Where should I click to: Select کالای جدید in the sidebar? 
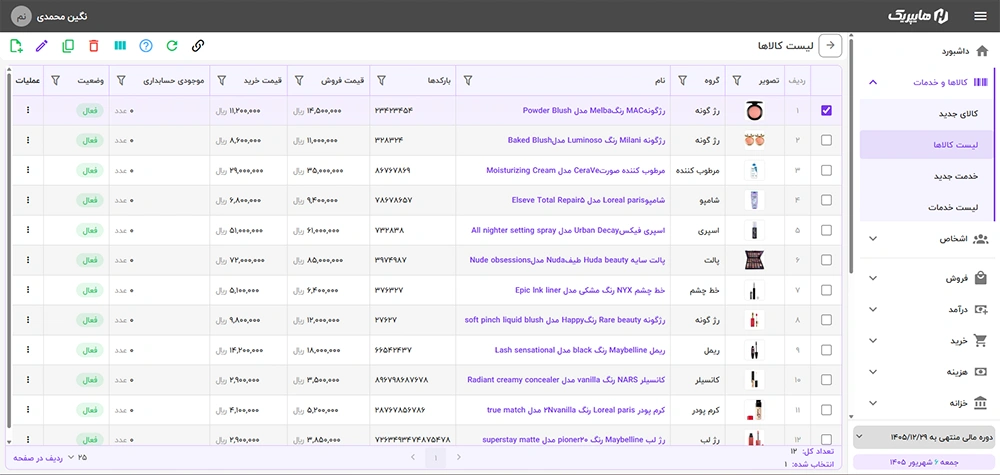927,113
